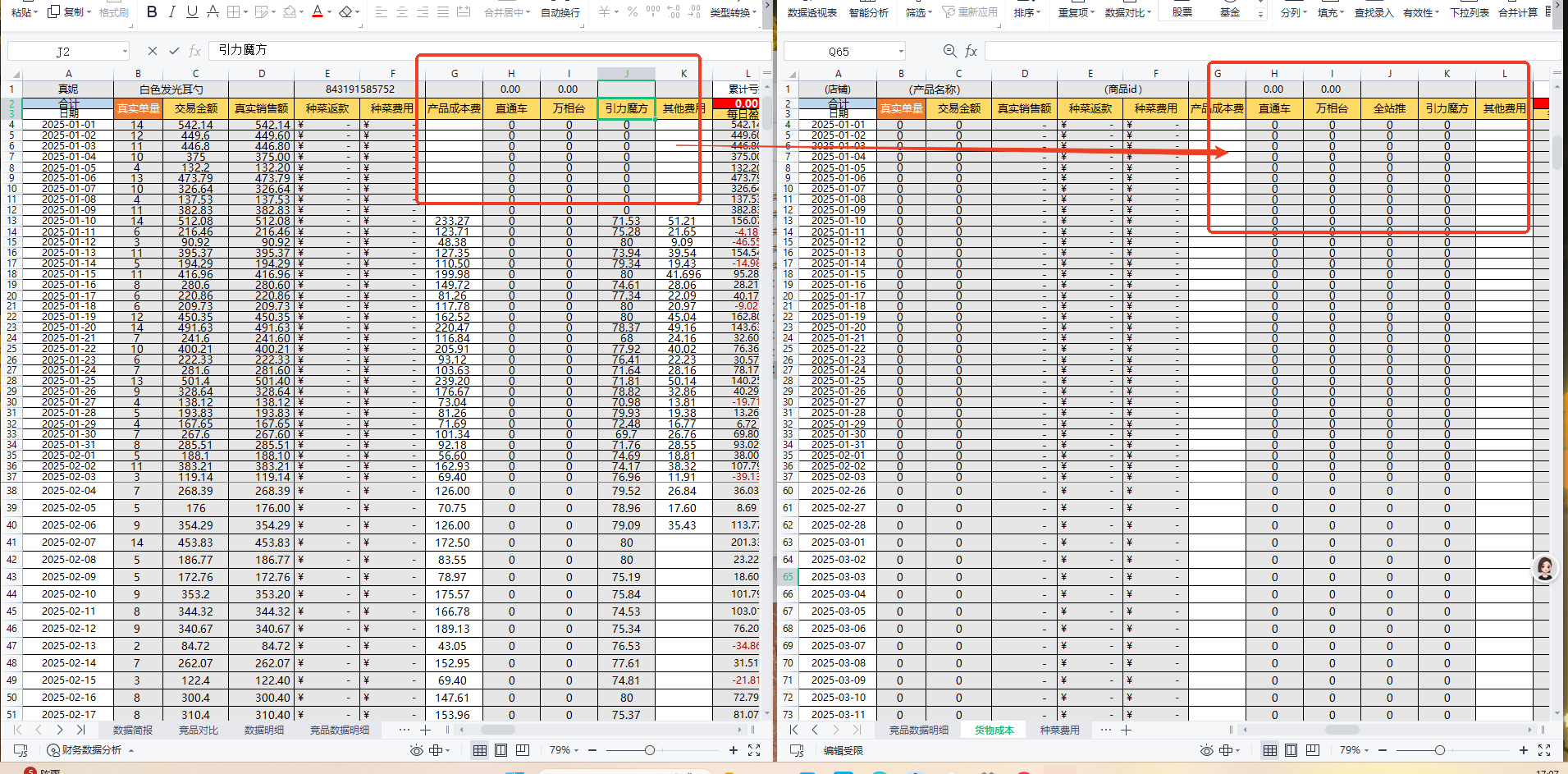Viewport: 1568px width, 774px height.
Task: Click the zoom slider handle in right window
Action: click(x=1439, y=750)
